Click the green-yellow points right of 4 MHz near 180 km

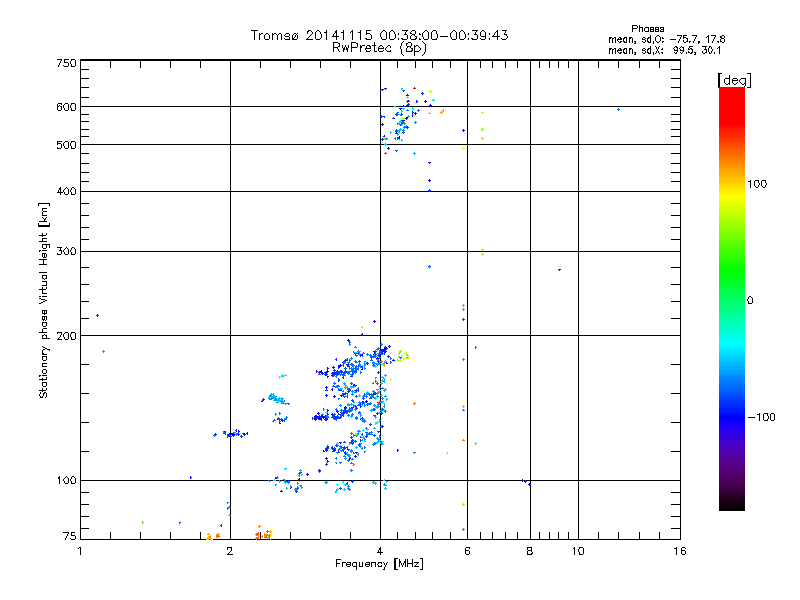pyautogui.click(x=403, y=356)
